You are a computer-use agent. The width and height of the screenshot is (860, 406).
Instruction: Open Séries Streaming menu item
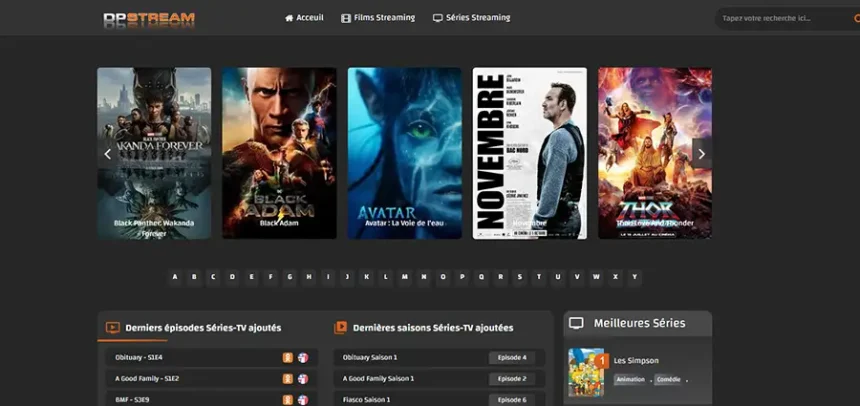point(472,18)
